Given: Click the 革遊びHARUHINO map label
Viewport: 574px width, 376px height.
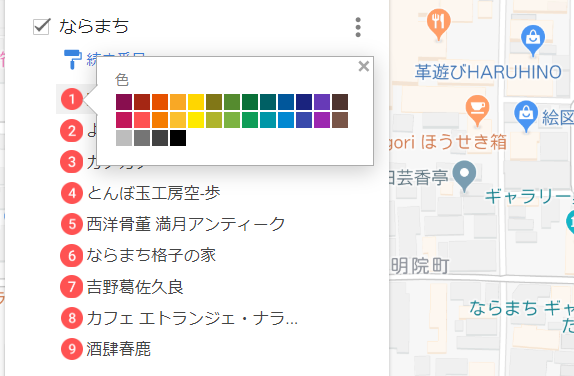Looking at the screenshot, I should (x=488, y=72).
